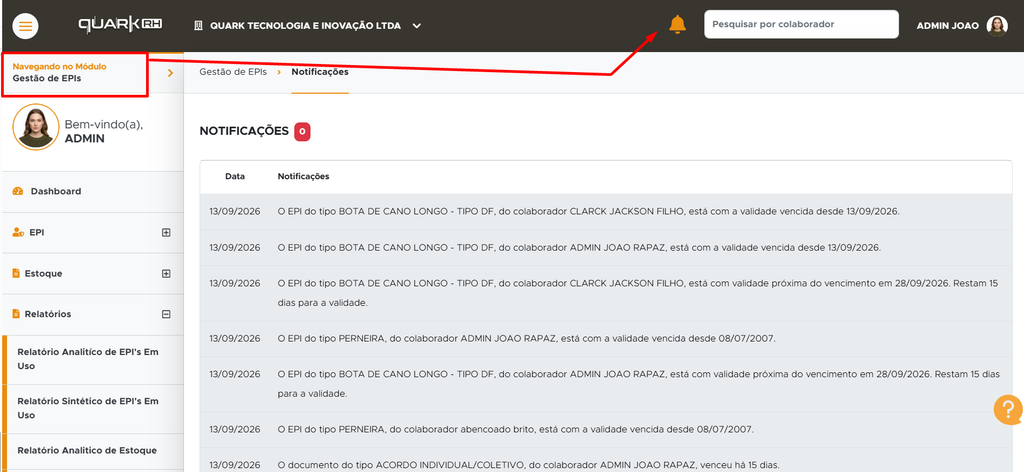
Task: Select ADMIN JOAO RAPAZ PERNEIRA vencida notification
Action: (x=606, y=338)
